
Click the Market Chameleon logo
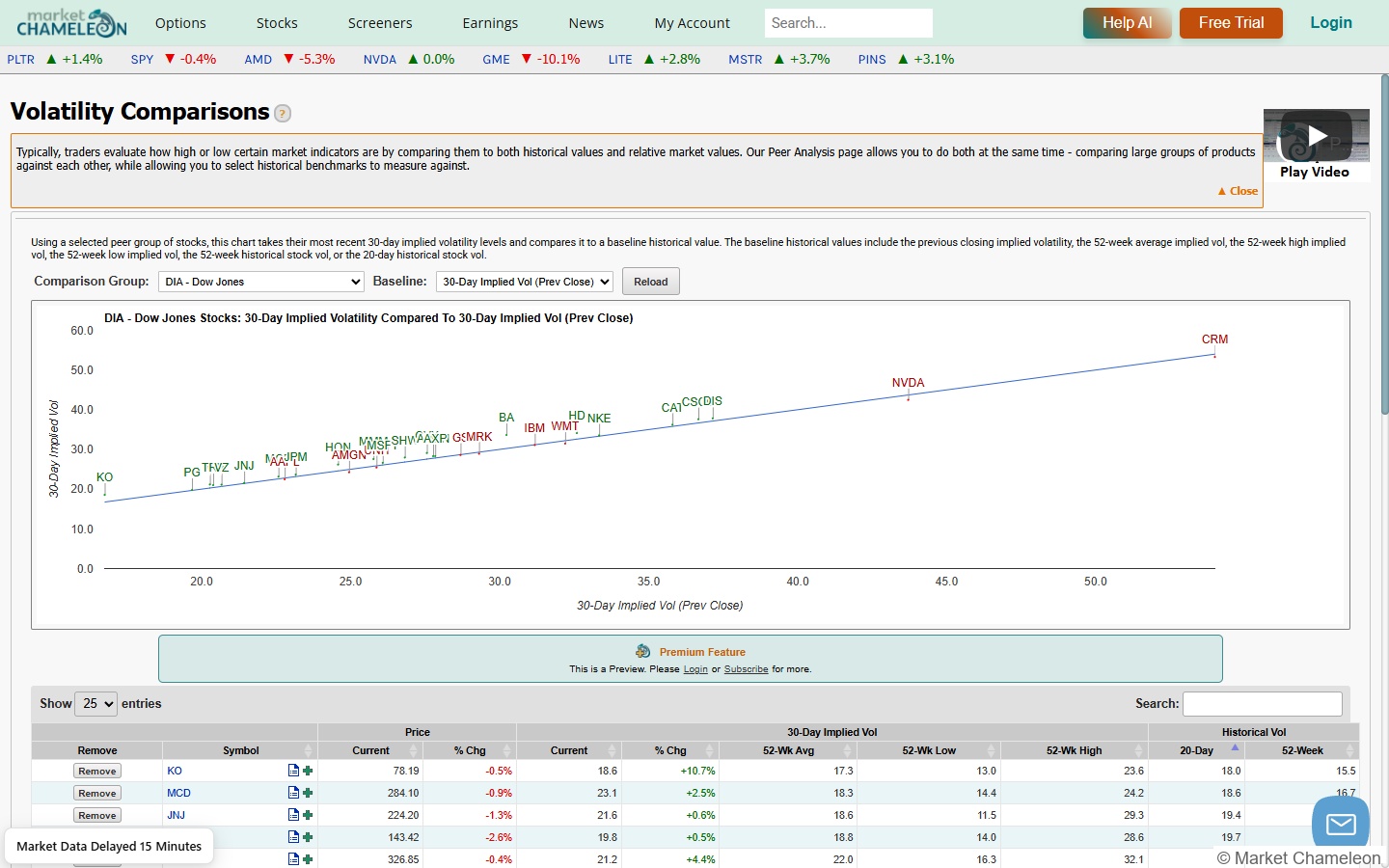[71, 22]
